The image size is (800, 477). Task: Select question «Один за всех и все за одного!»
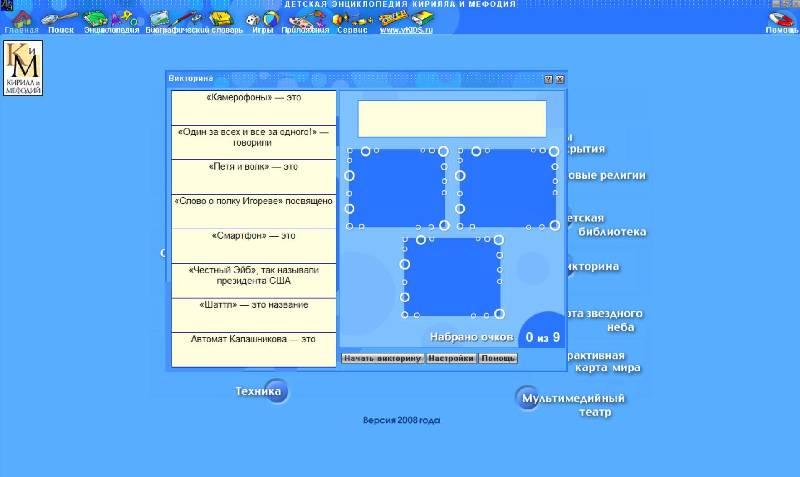click(x=254, y=142)
